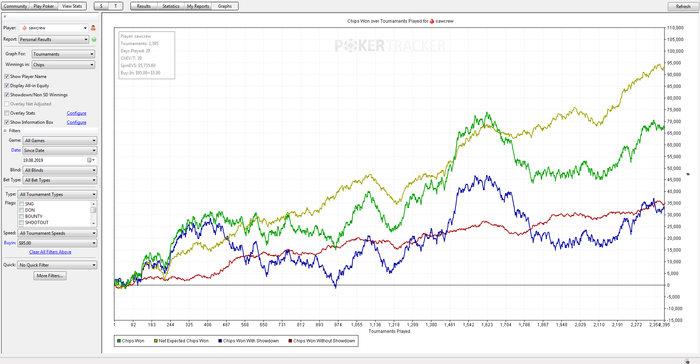Screen dimensions: 700x364
Task: Click the Chips Won green legend marker
Action: tap(119, 341)
